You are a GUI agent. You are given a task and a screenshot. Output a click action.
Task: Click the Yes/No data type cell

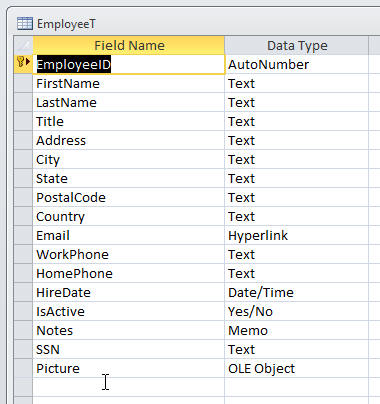(297, 311)
